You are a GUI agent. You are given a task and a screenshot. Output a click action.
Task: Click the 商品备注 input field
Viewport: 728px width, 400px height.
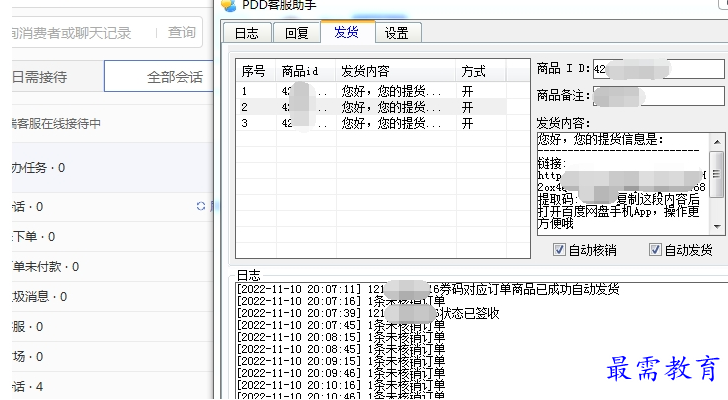[658, 96]
